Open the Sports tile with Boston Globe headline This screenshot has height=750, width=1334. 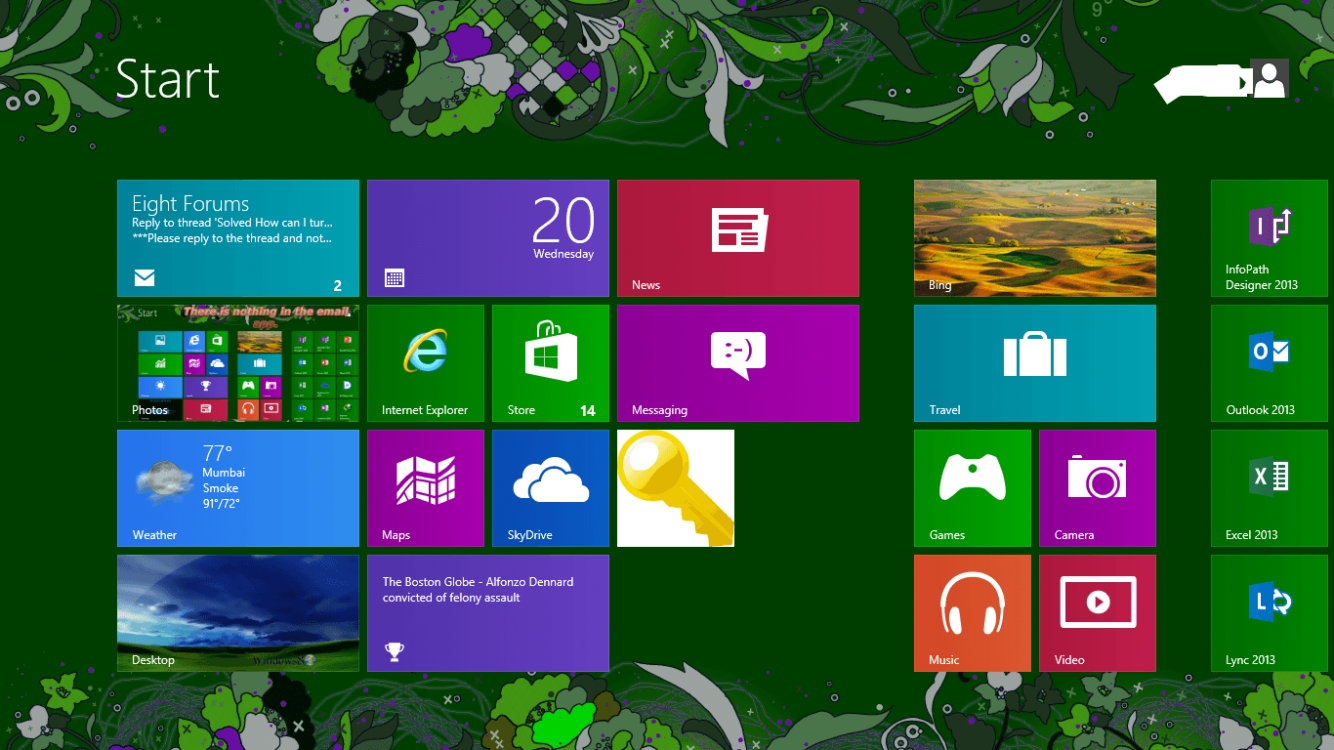pos(488,613)
